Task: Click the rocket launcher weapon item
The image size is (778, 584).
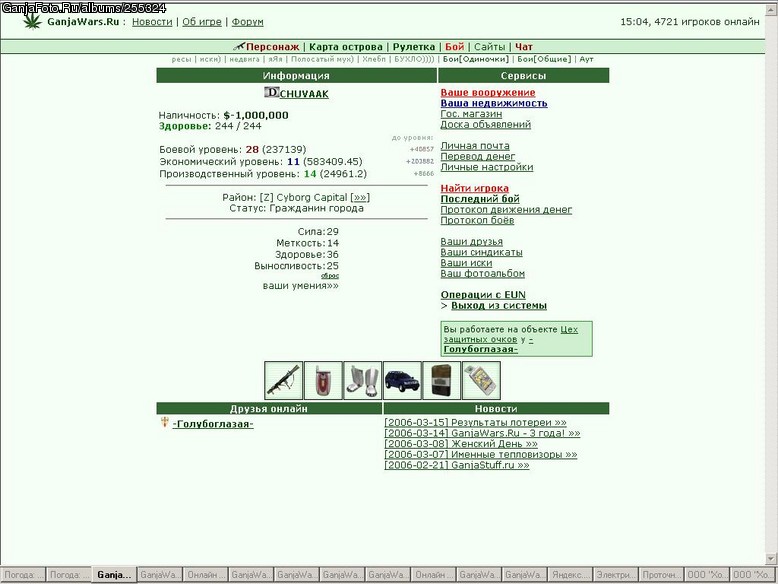Action: tap(283, 381)
